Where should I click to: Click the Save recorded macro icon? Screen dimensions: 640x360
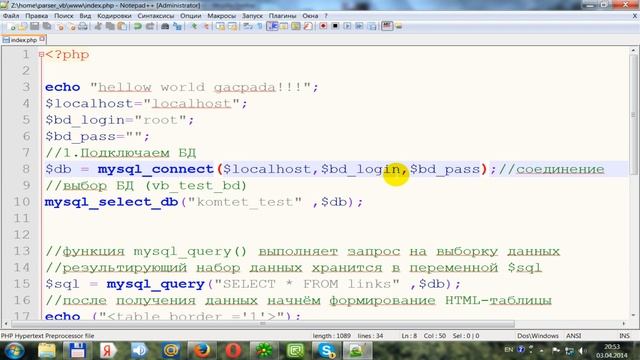coord(372,27)
